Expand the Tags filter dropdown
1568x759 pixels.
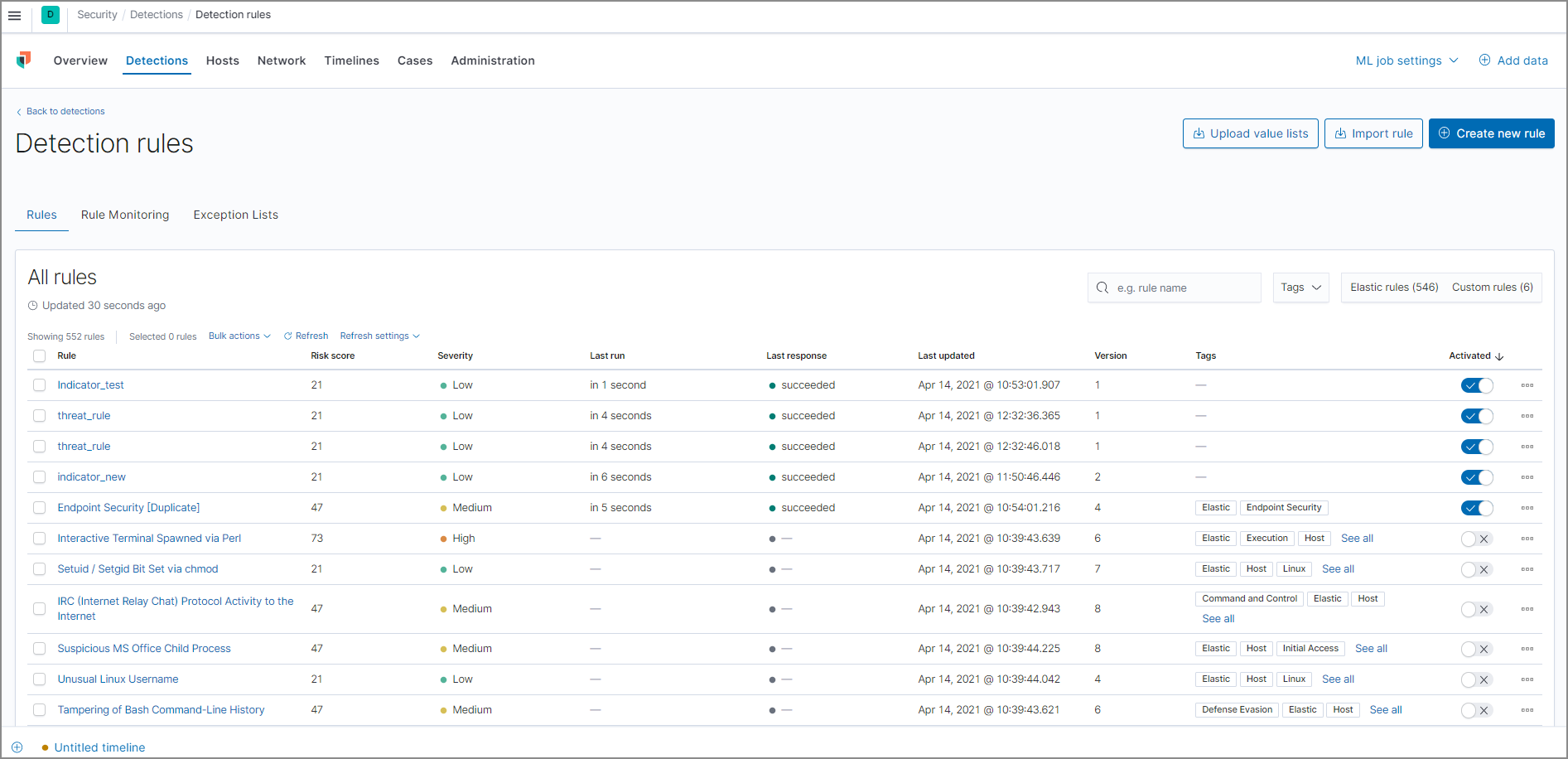1300,288
